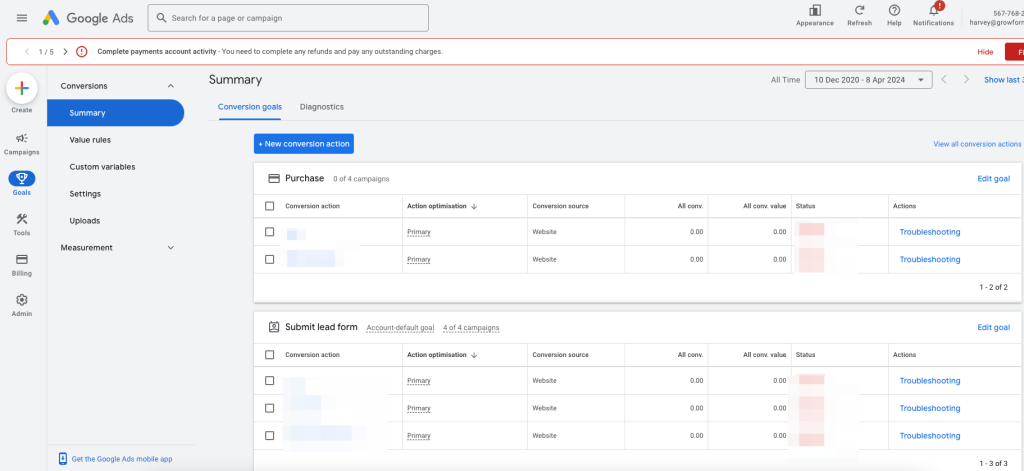This screenshot has height=471, width=1024.
Task: Sort Purchase table by Action optimisation arrow
Action: point(474,206)
